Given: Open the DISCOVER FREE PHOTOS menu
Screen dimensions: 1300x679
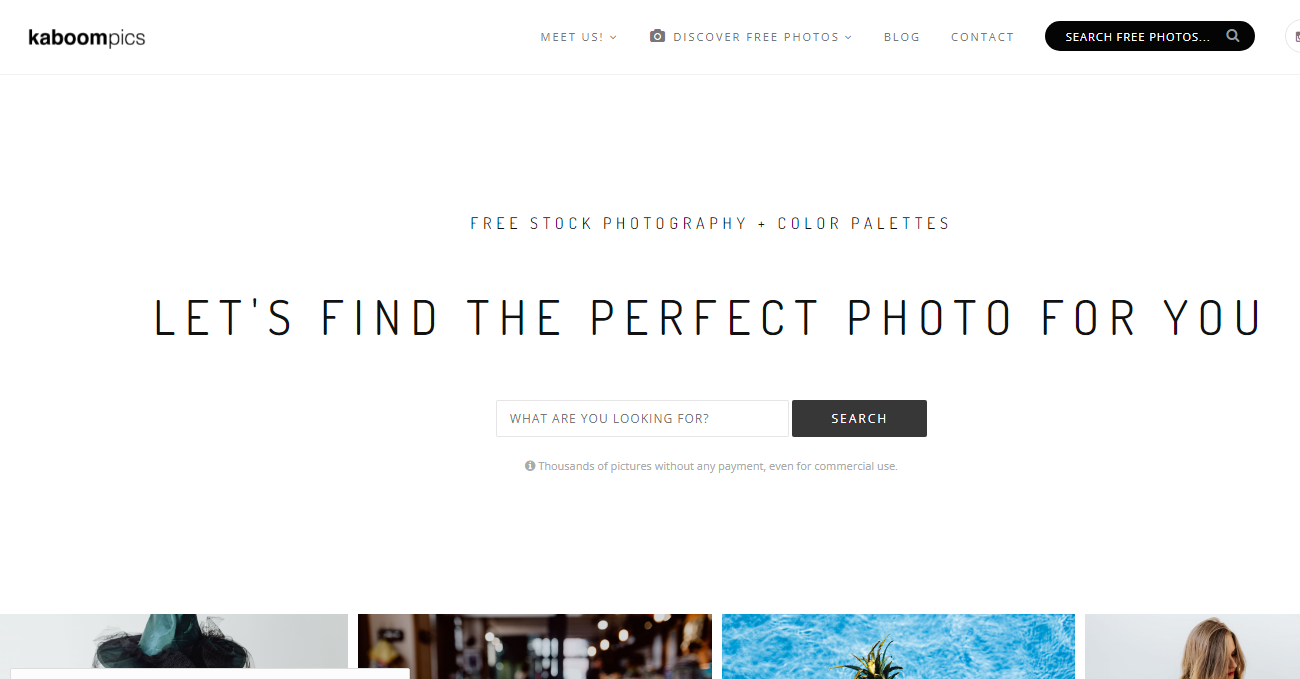Looking at the screenshot, I should point(751,37).
